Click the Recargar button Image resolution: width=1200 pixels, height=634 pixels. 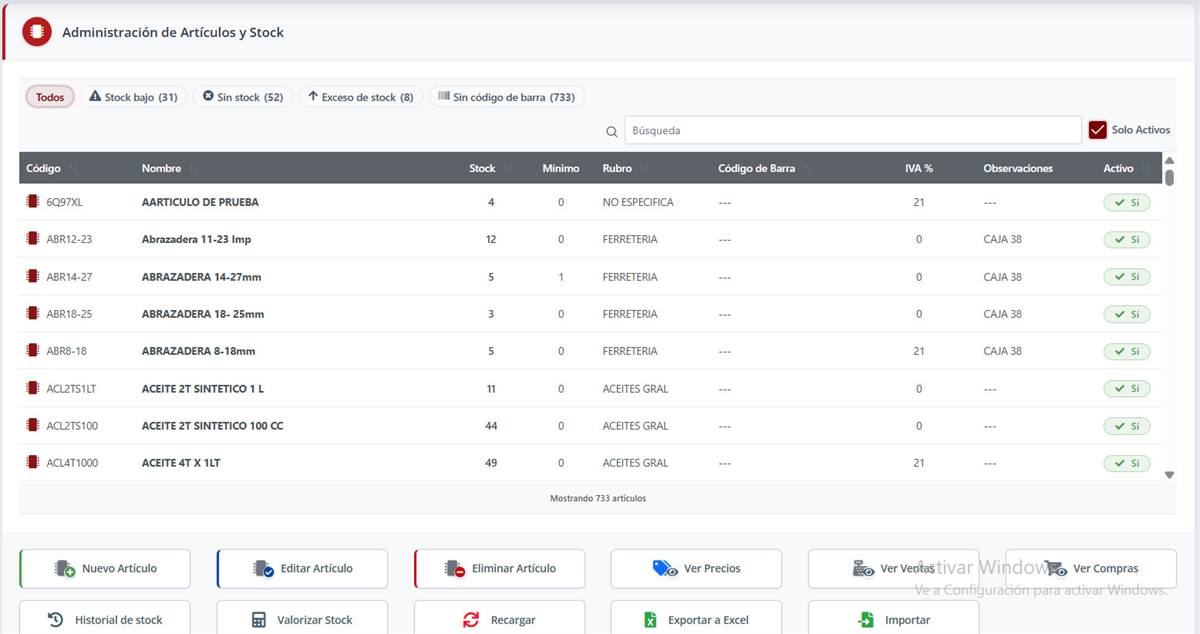499,618
